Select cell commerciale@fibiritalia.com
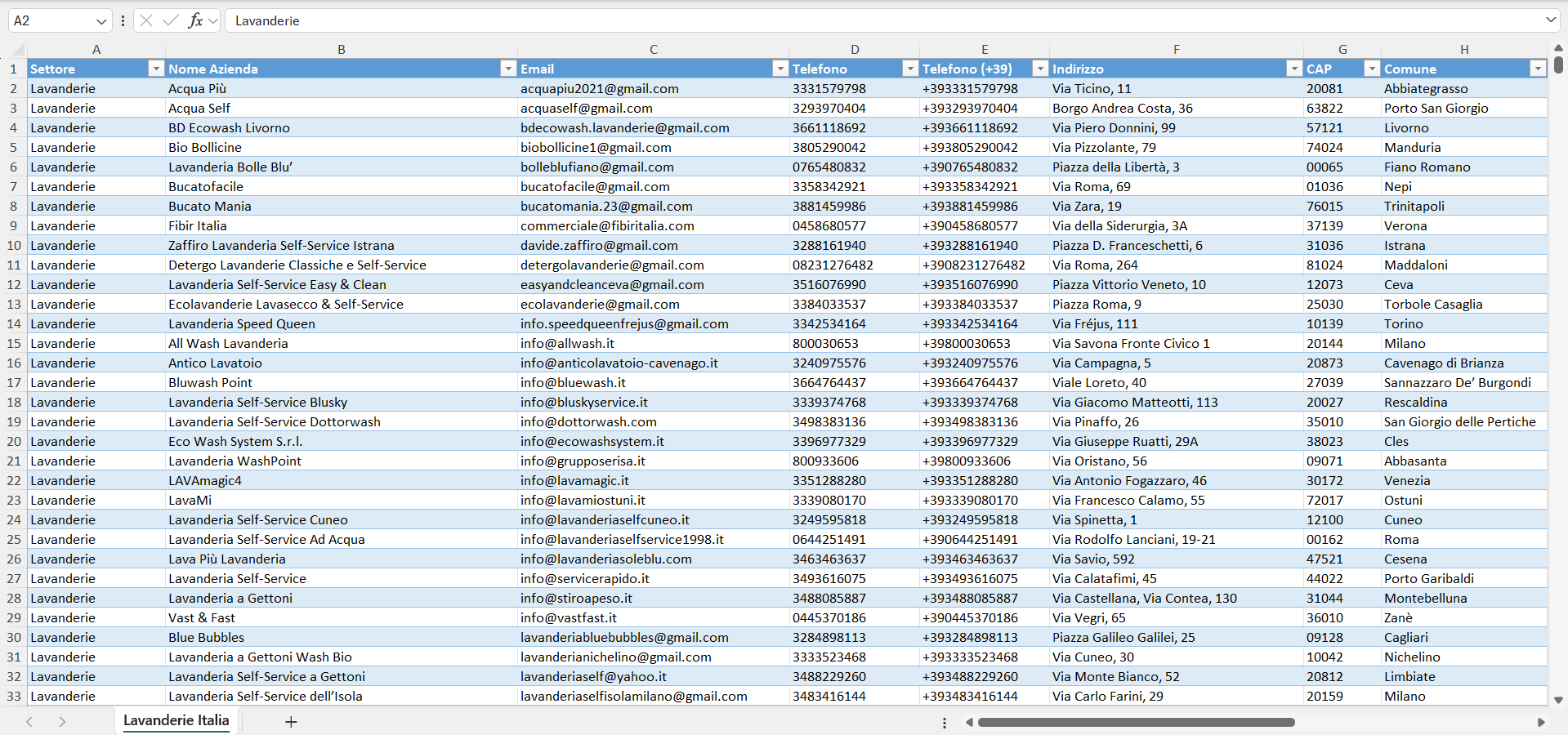Image resolution: width=1568 pixels, height=735 pixels. (x=654, y=225)
